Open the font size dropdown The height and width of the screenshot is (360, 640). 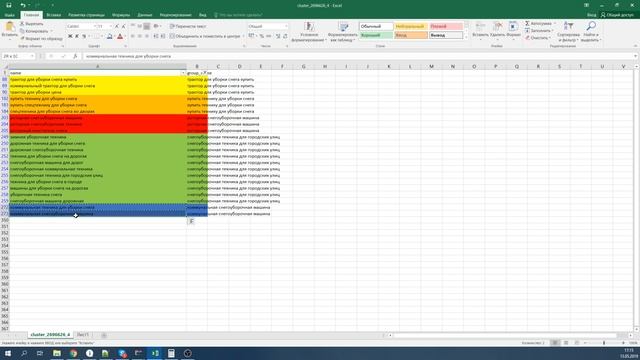111,26
